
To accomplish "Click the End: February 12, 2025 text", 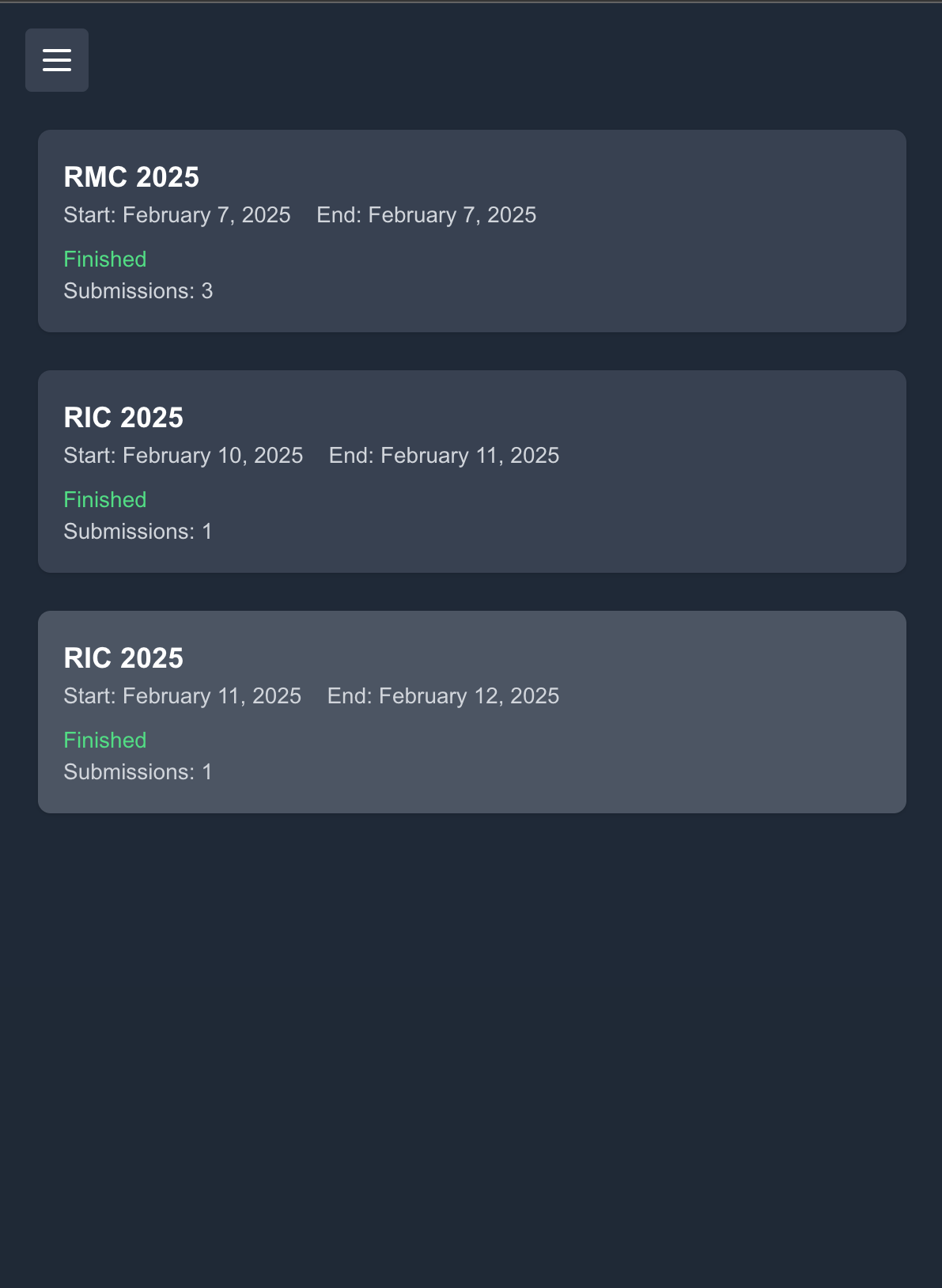I will point(443,696).
